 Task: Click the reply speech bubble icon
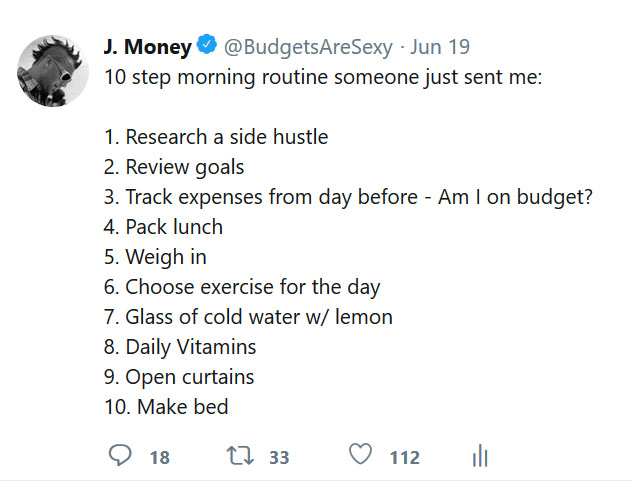[120, 456]
